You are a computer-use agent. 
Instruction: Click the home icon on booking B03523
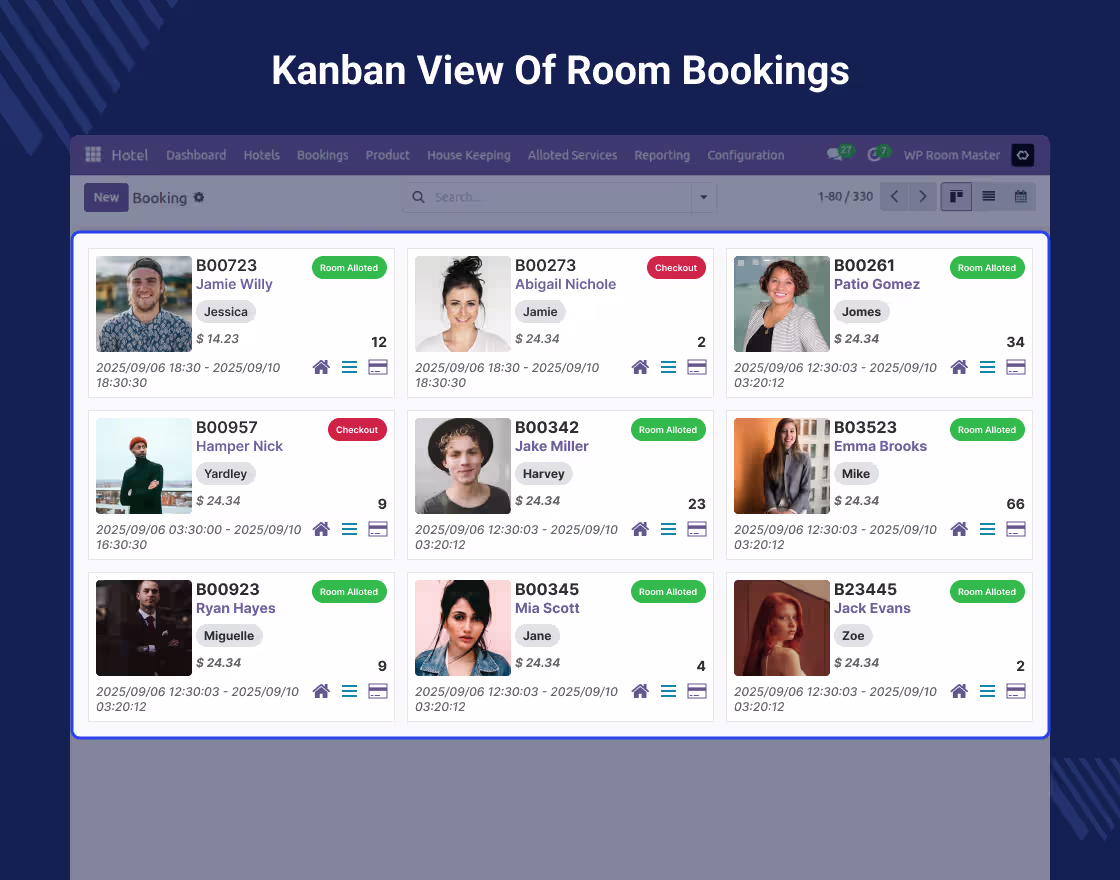[x=959, y=529]
